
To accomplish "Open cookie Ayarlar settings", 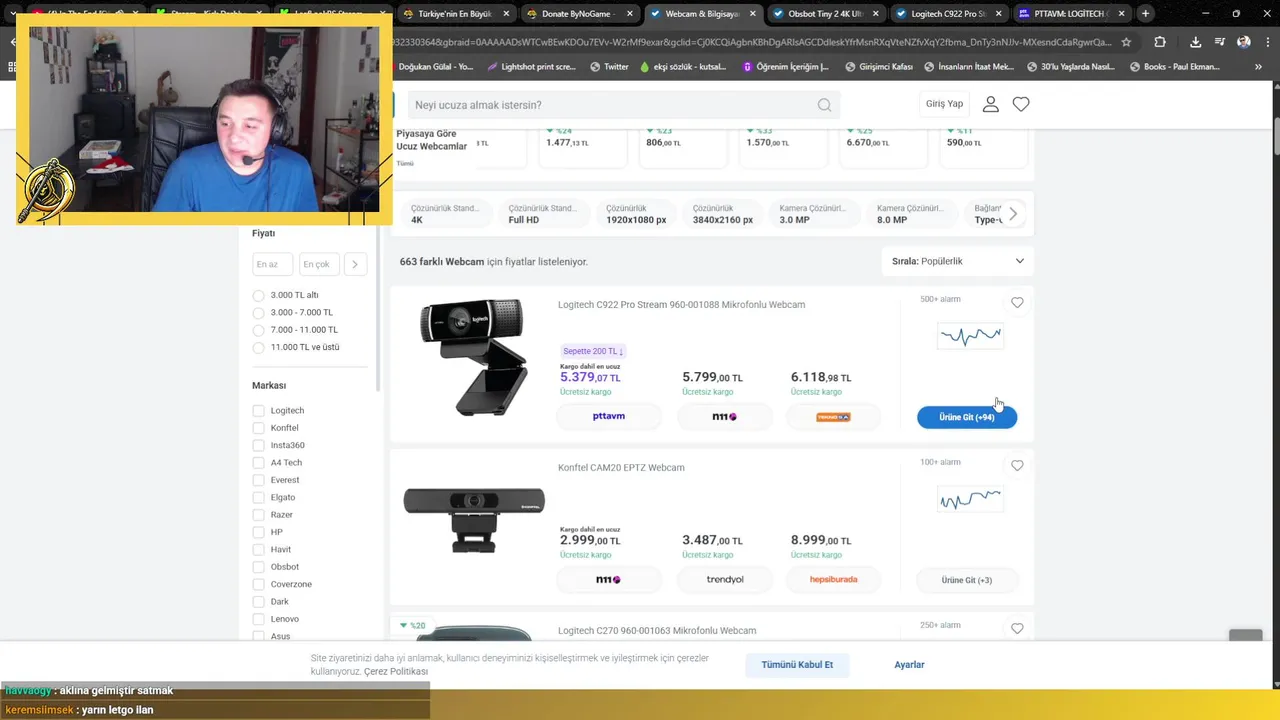I will pyautogui.click(x=909, y=665).
